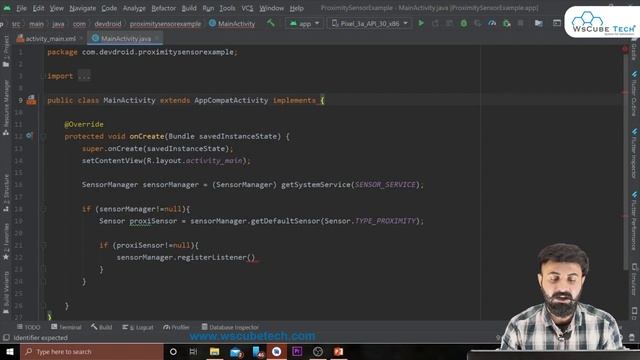This screenshot has width=640, height=360.
Task: Open the Flutter Performance right panel
Action: click(x=634, y=221)
